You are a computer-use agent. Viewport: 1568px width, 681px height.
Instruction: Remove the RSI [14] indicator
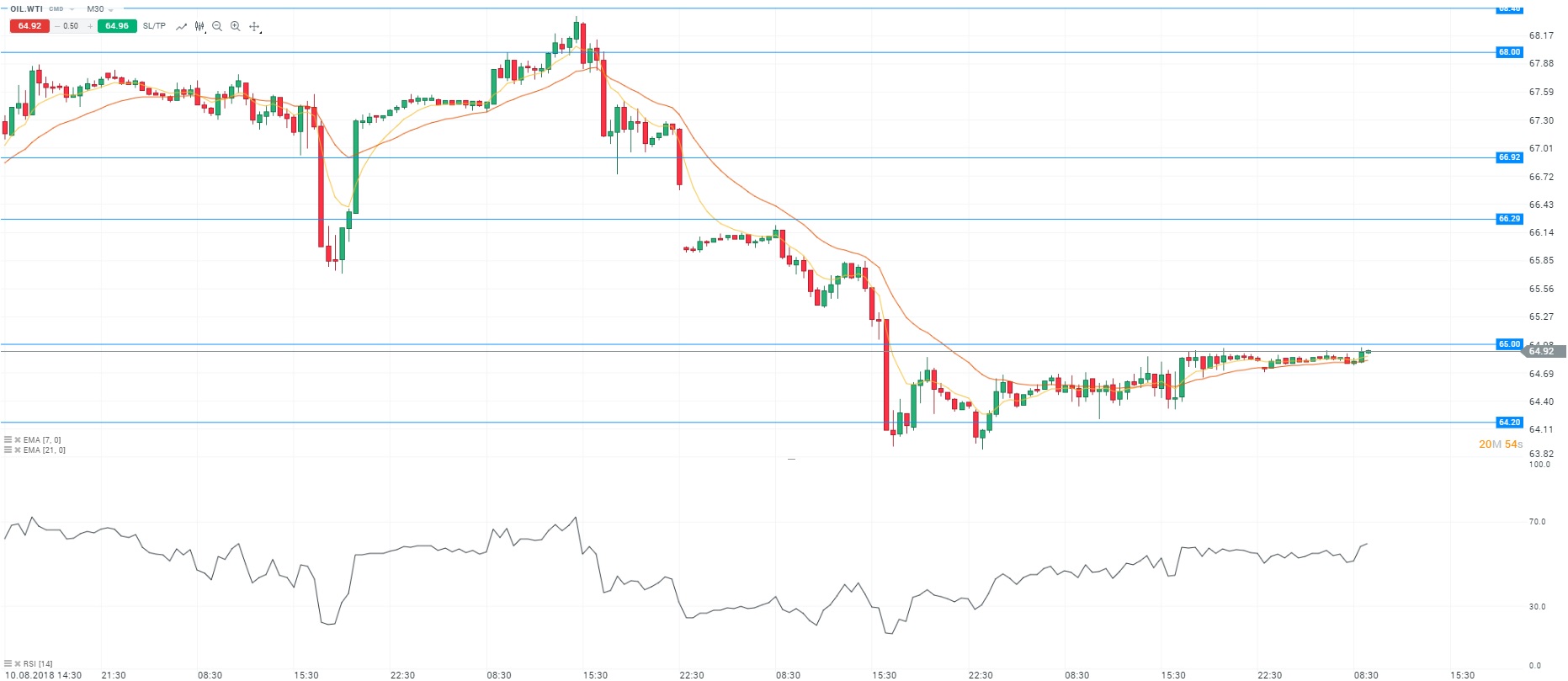point(17,664)
